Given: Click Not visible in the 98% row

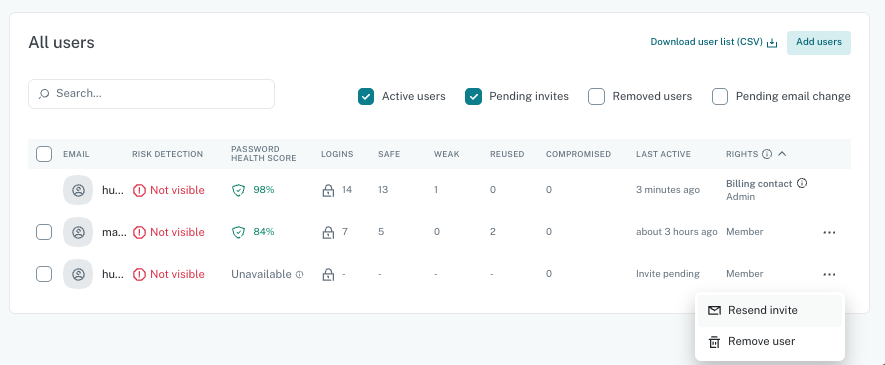Looking at the screenshot, I should 177,191.
